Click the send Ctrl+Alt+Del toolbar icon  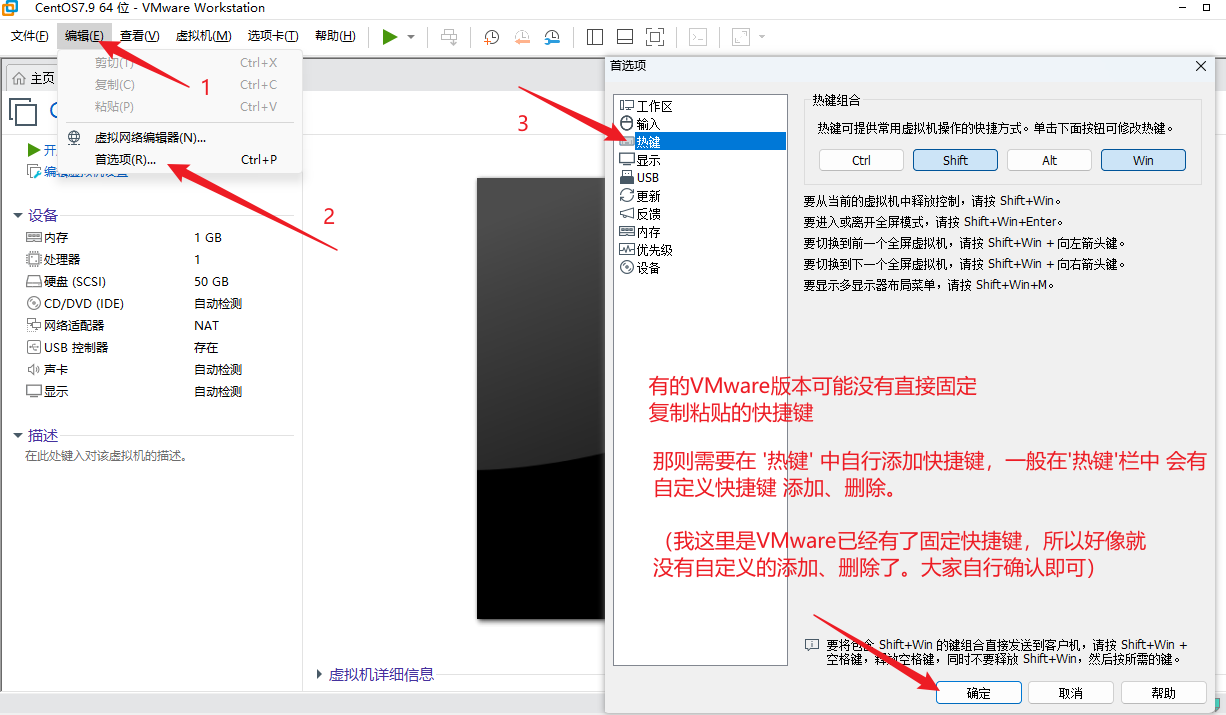449,37
